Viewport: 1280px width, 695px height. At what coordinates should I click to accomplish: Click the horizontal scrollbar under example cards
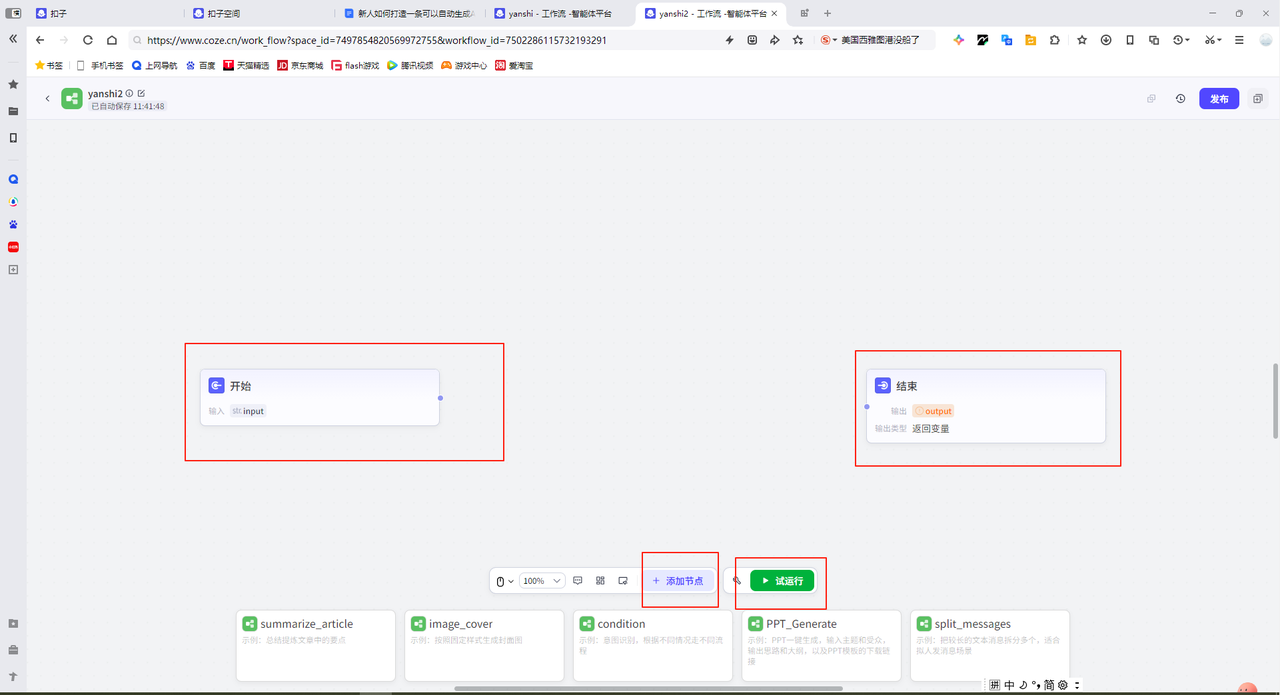648,688
